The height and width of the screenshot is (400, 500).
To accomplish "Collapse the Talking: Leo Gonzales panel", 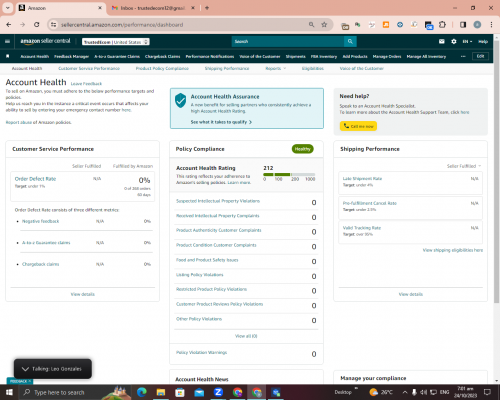I will 25,369.
